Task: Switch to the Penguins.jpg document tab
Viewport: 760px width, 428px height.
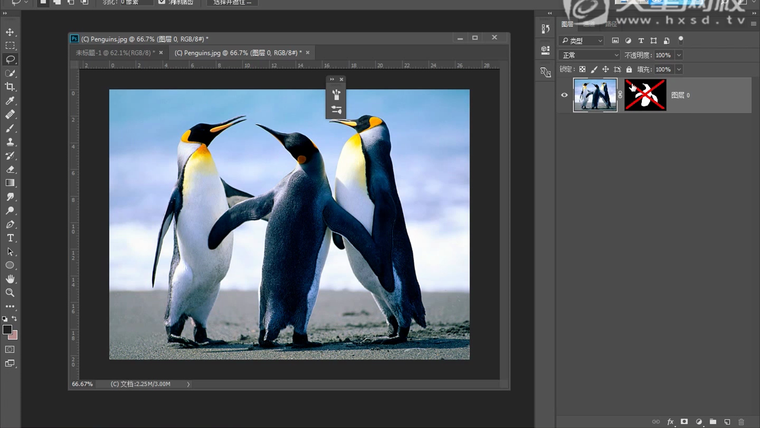Action: 236,52
